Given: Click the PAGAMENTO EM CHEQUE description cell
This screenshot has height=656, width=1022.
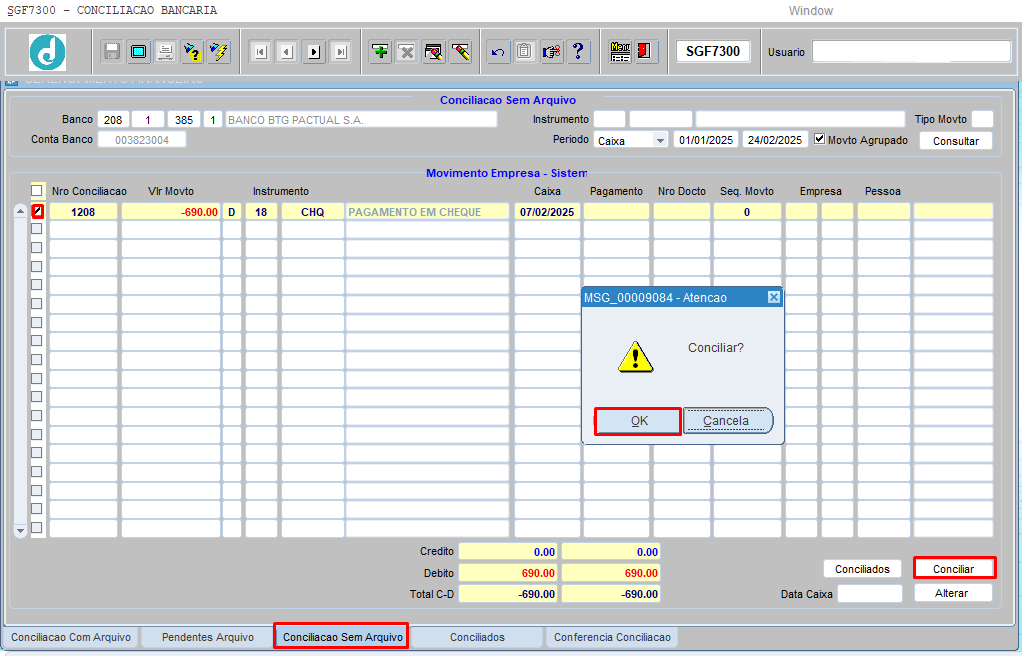Looking at the screenshot, I should coord(427,212).
